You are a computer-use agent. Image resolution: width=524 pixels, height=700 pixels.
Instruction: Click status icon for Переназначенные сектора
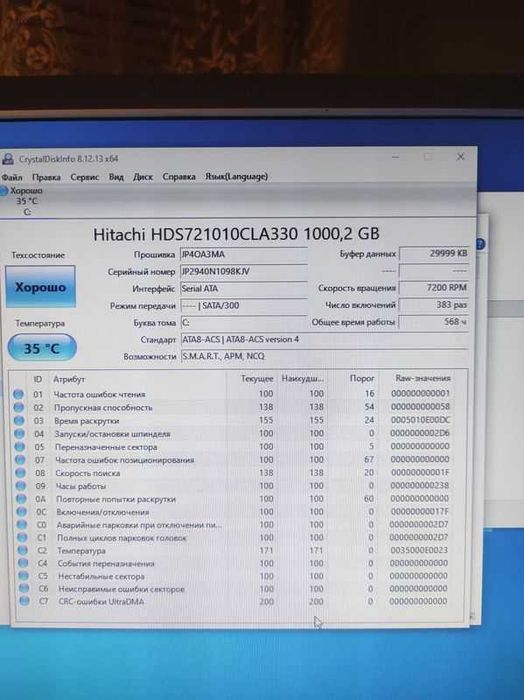(20, 446)
